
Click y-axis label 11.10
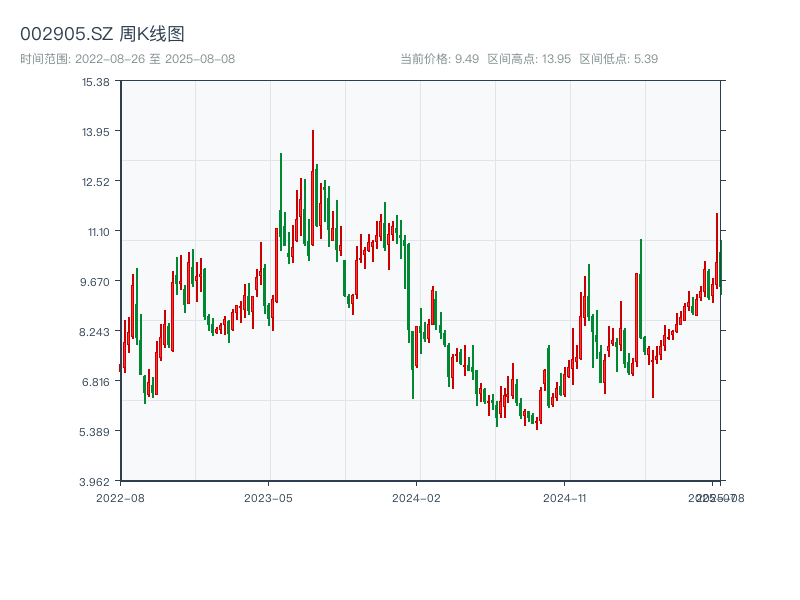(x=98, y=232)
